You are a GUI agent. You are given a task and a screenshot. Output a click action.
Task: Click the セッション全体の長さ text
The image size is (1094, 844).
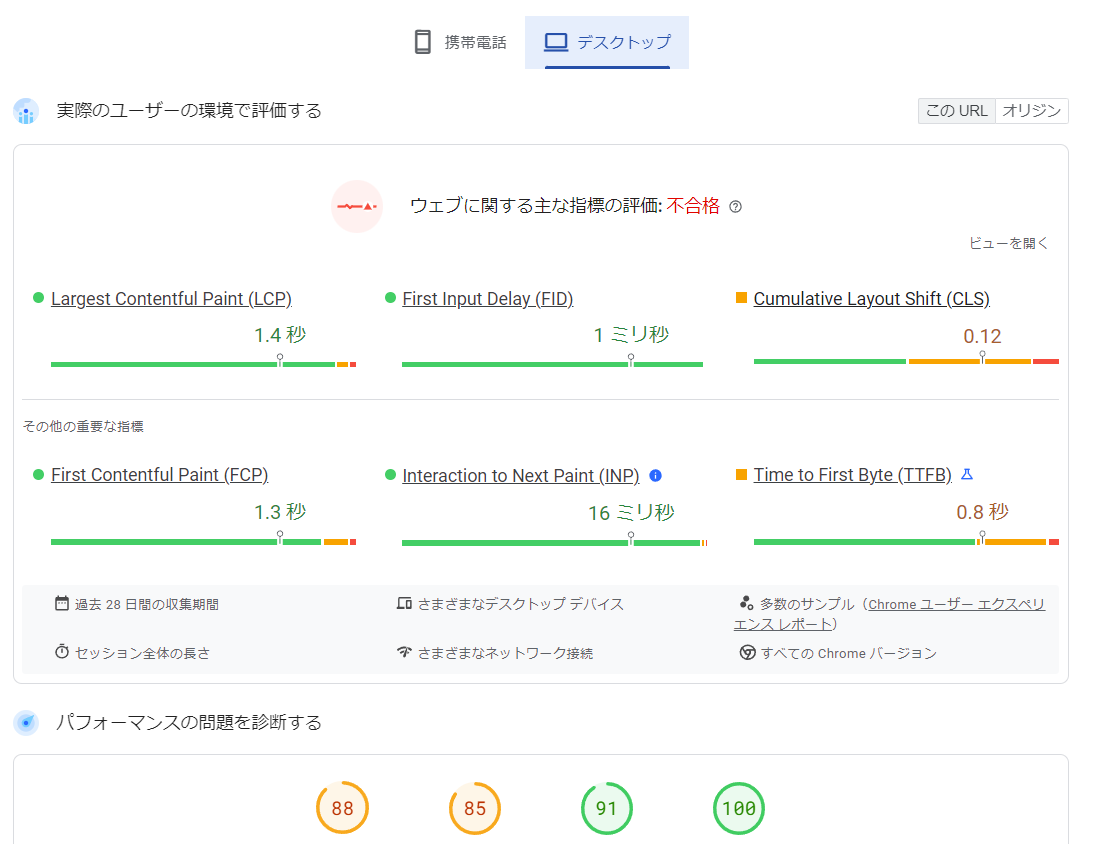pyautogui.click(x=142, y=653)
